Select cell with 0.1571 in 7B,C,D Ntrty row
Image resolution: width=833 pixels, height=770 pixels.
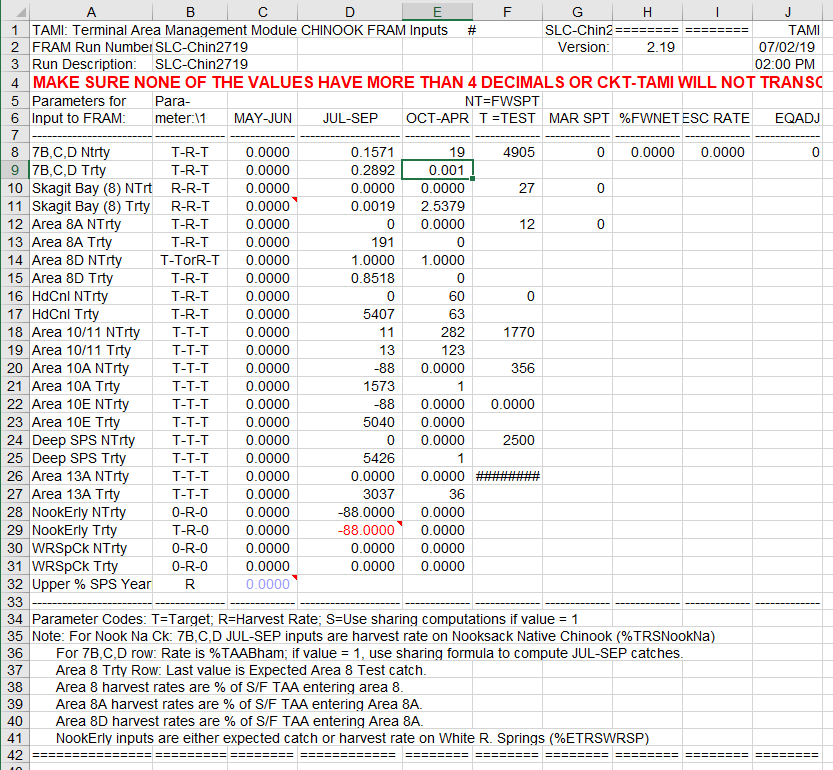click(x=350, y=152)
